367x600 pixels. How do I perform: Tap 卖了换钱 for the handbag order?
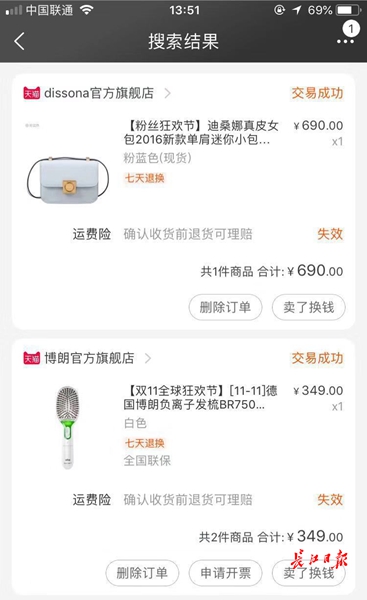[x=308, y=307]
